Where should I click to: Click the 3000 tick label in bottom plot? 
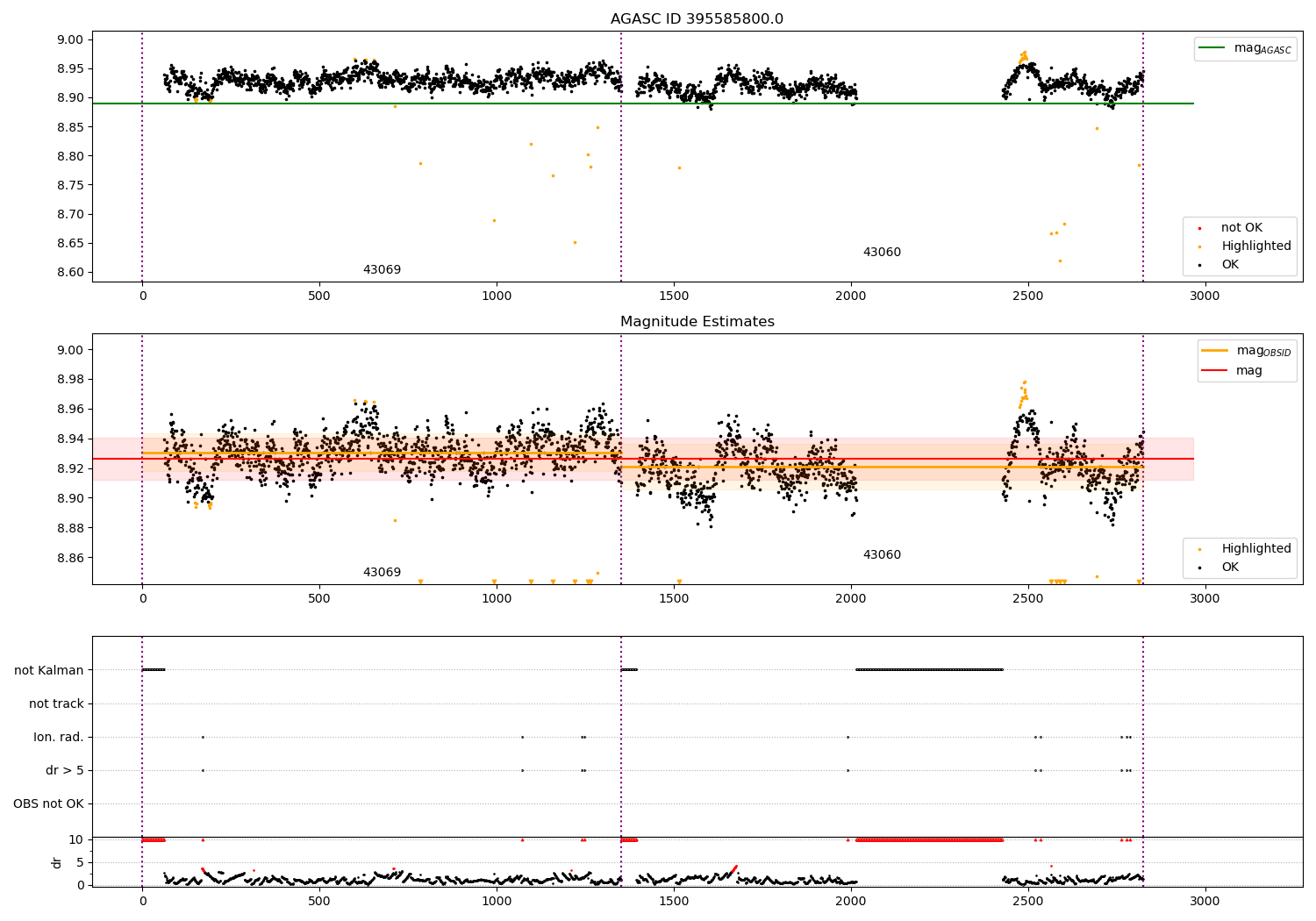(1205, 901)
